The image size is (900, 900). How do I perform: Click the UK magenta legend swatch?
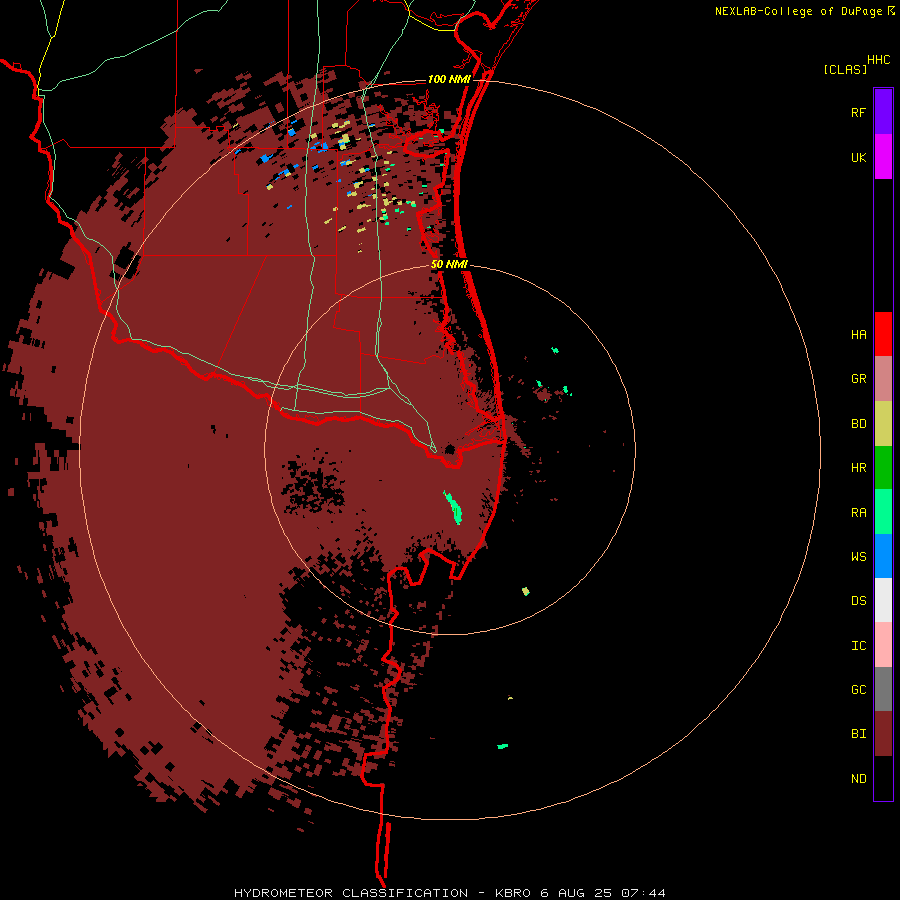click(883, 157)
